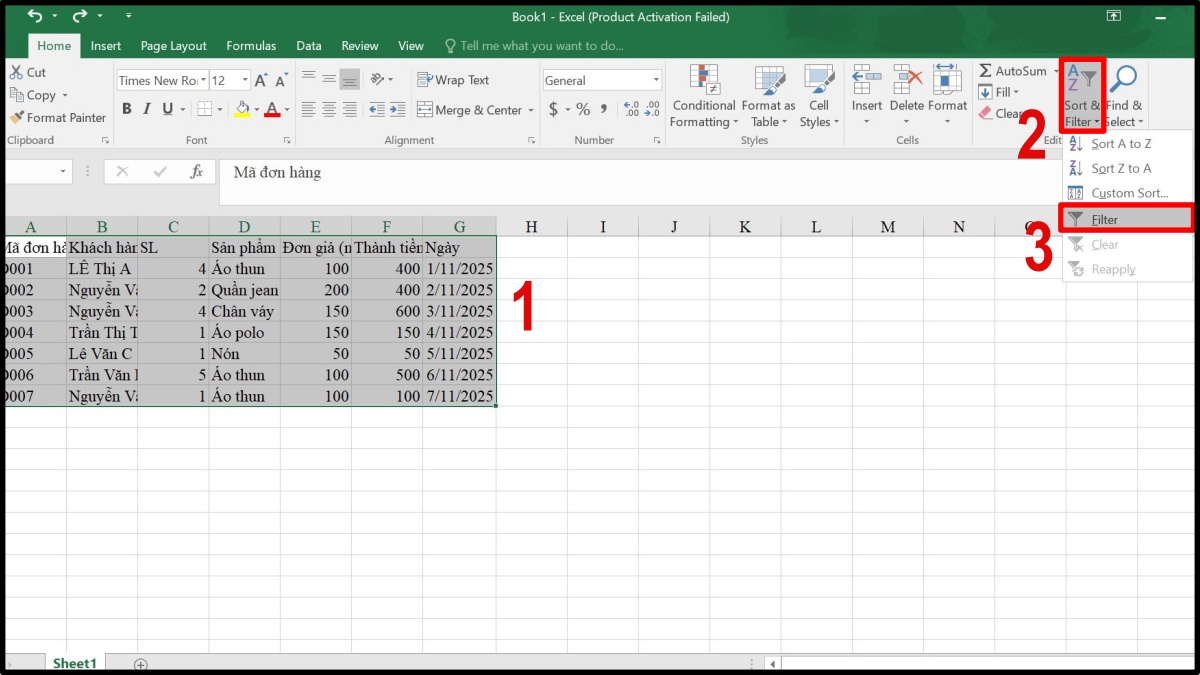Click the insert function fx icon
Viewport: 1200px width, 675px height.
click(x=197, y=172)
